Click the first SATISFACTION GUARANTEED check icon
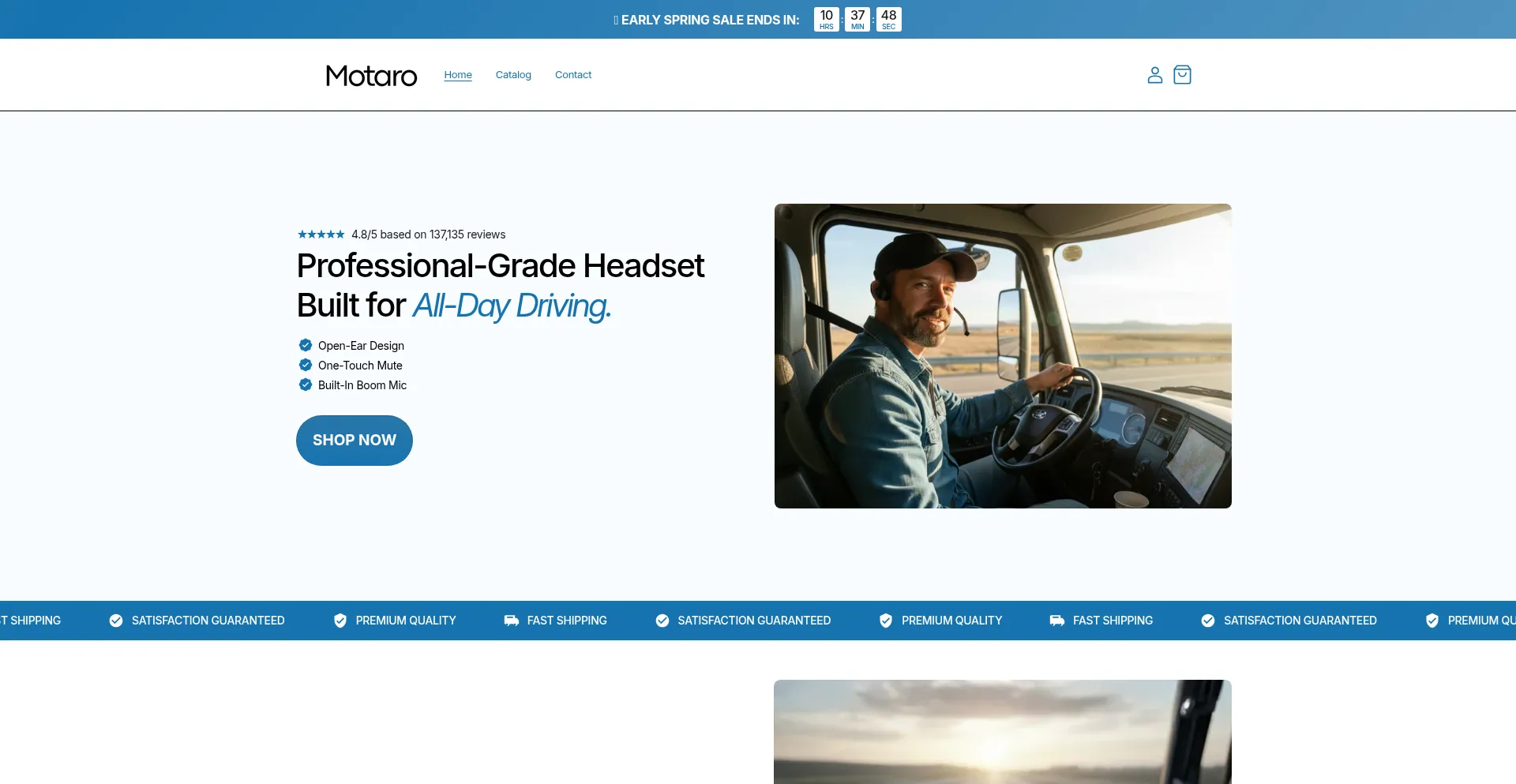The image size is (1516, 784). coord(116,621)
